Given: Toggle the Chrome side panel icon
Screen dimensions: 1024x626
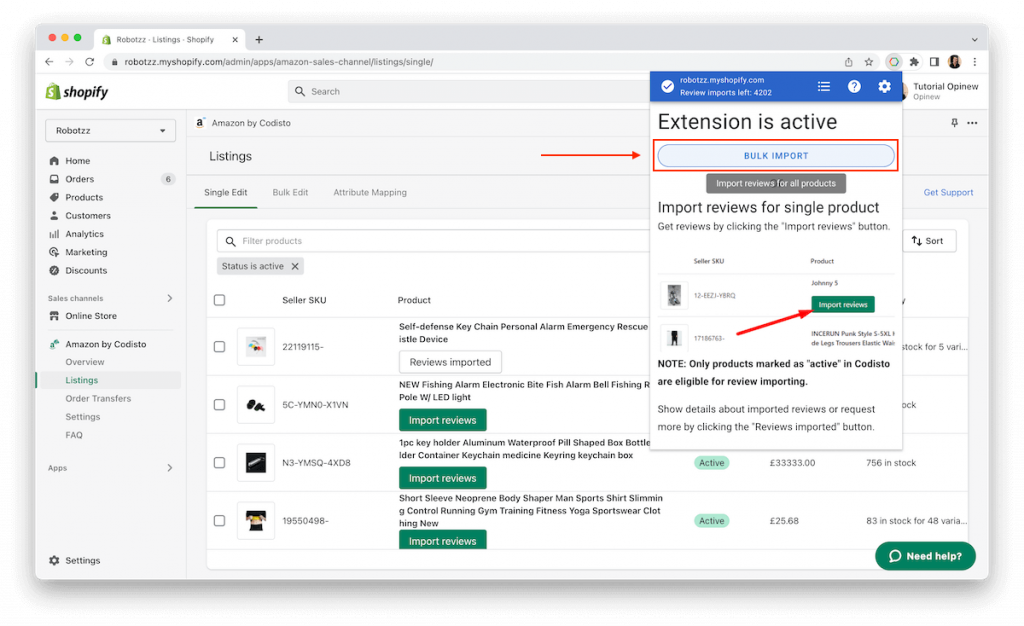Looking at the screenshot, I should pyautogui.click(x=935, y=62).
